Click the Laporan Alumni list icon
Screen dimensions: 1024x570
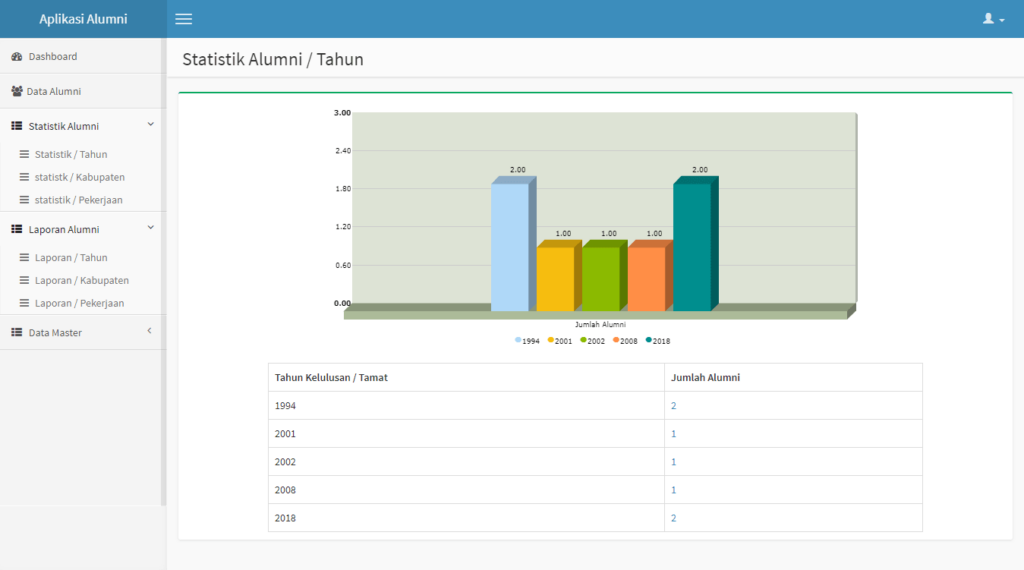[x=17, y=229]
